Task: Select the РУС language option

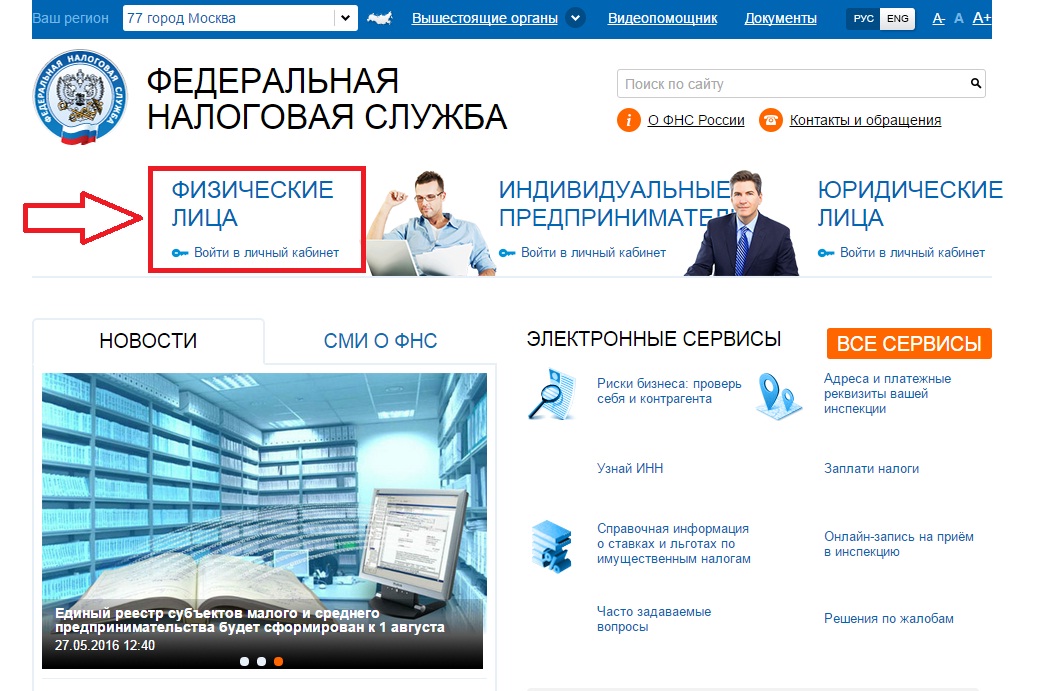Action: click(863, 18)
